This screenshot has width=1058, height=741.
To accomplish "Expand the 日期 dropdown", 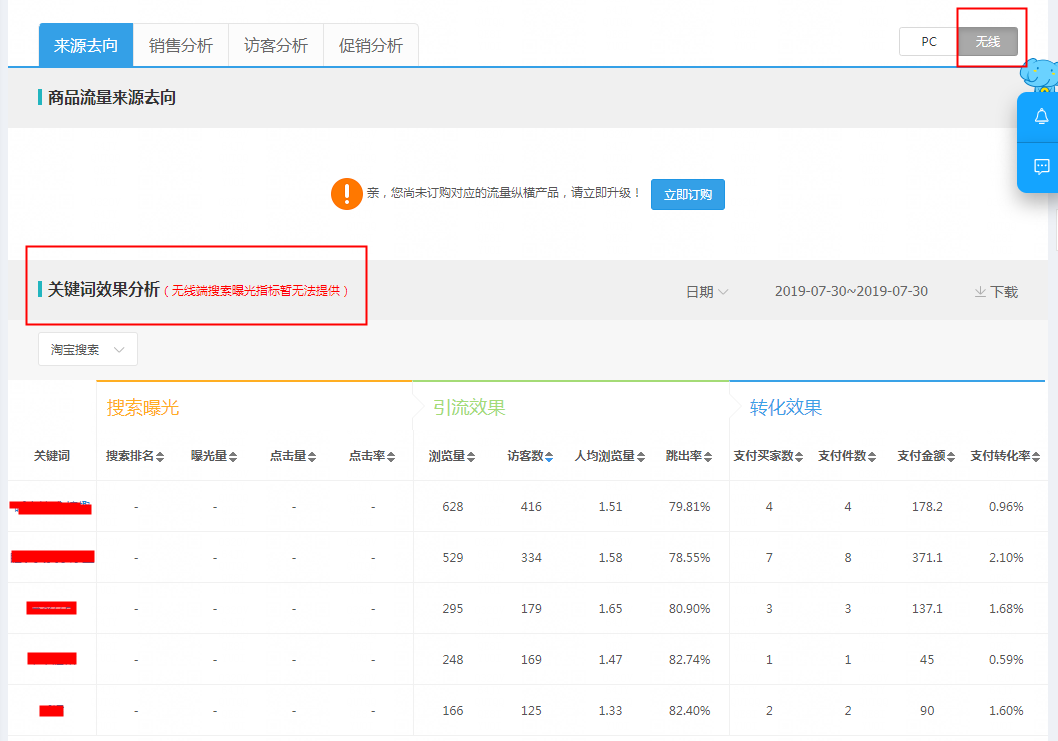I will (707, 292).
